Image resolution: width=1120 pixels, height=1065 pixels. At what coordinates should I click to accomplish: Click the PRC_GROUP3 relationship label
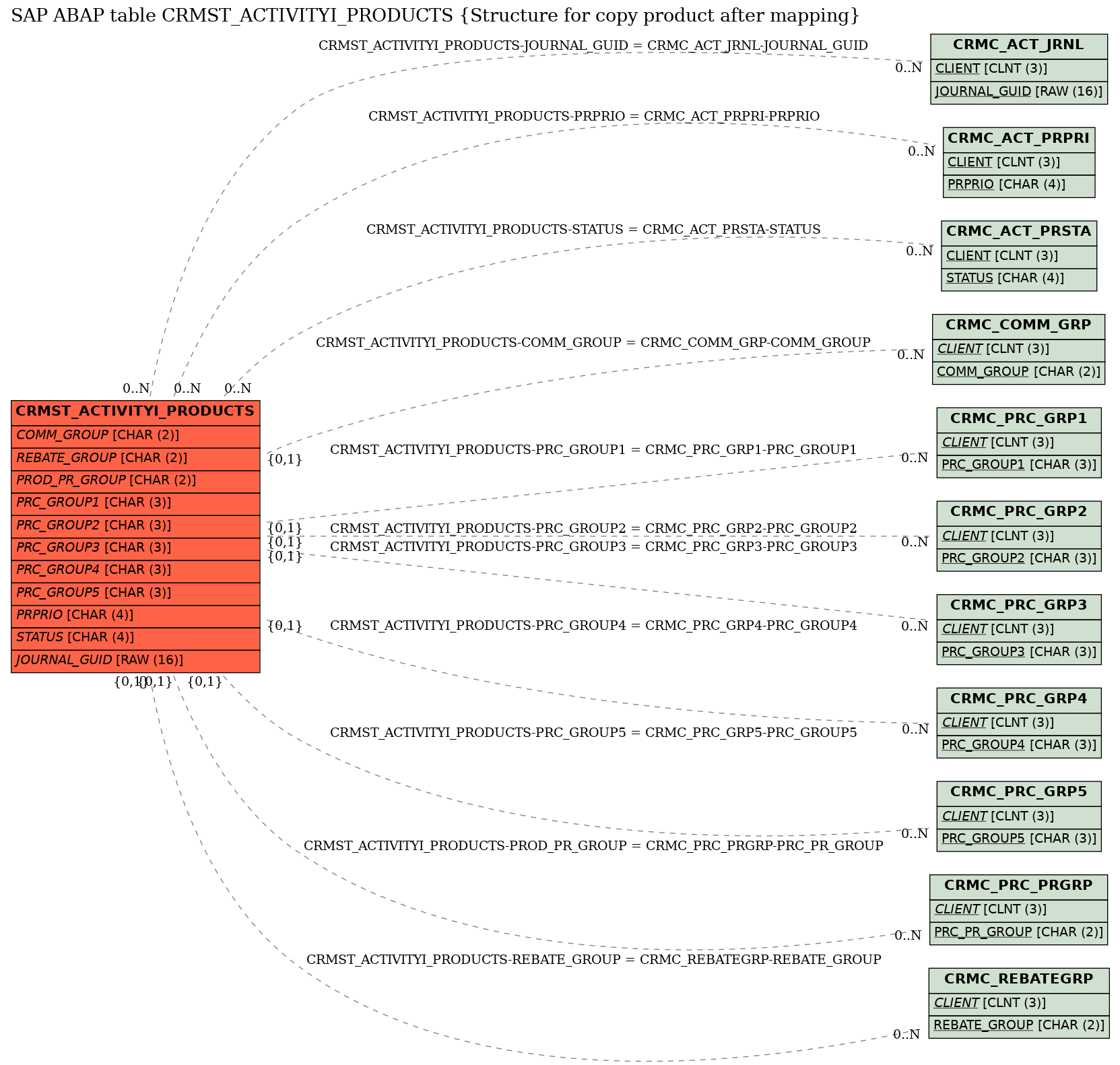593,547
